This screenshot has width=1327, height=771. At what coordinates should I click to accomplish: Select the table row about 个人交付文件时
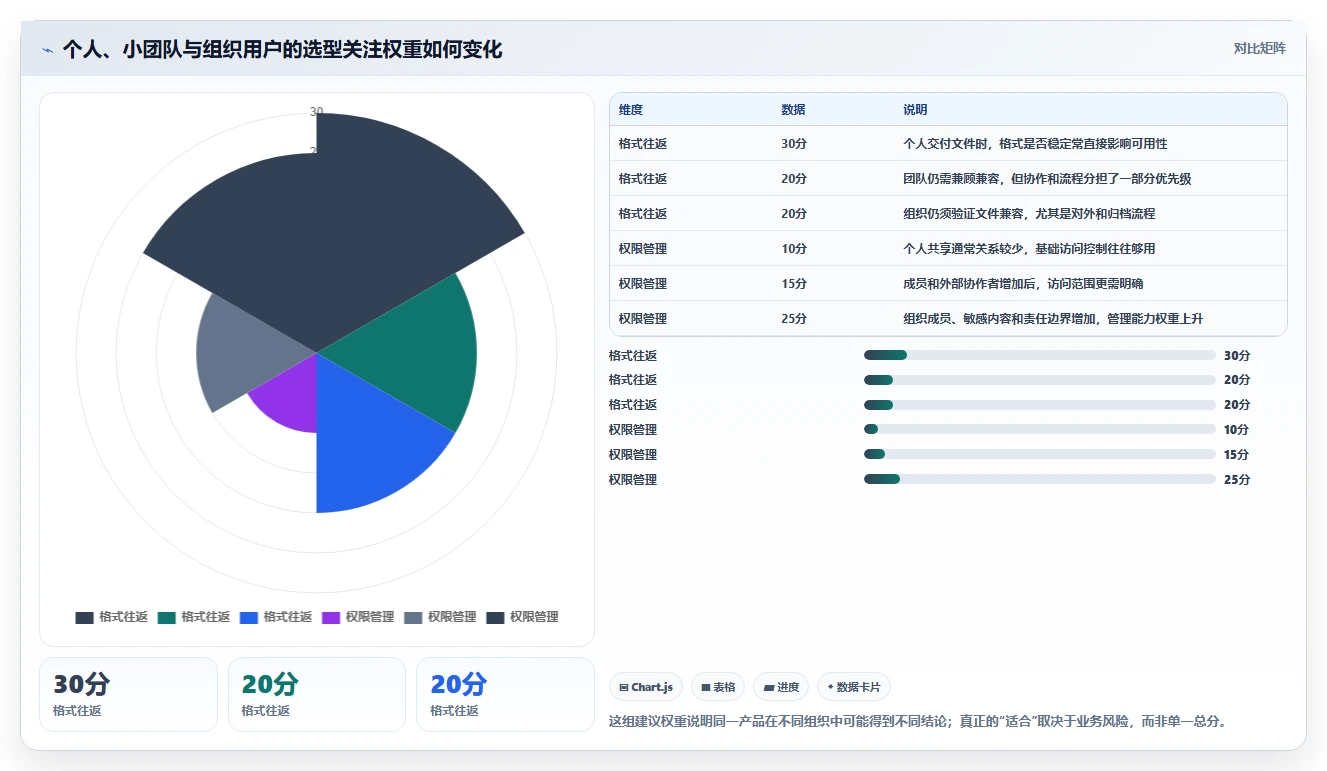pyautogui.click(x=948, y=143)
